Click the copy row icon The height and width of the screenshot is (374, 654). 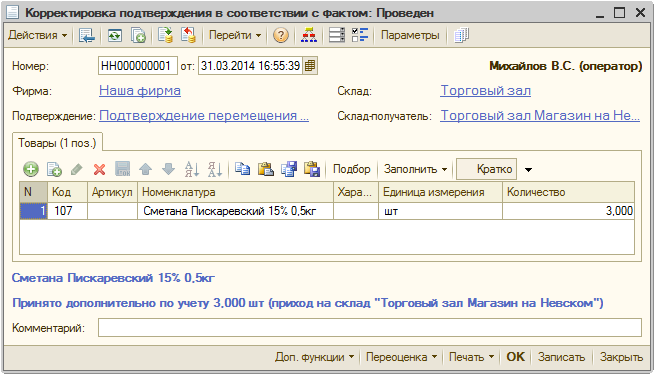55,169
